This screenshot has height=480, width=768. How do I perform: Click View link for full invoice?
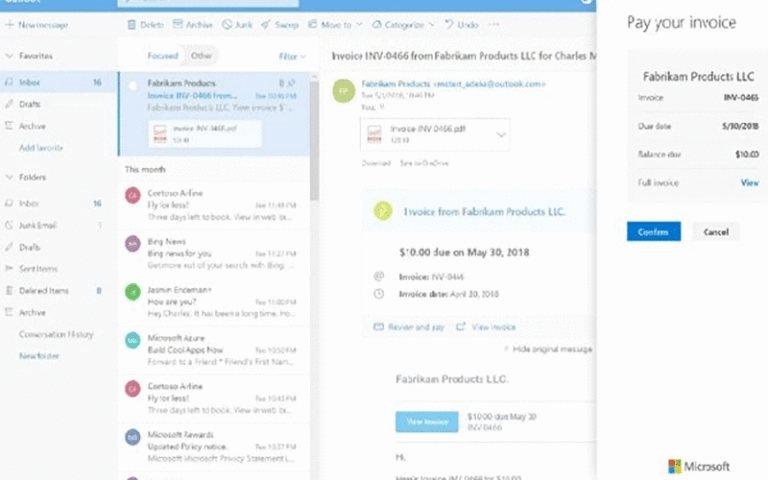coord(749,183)
